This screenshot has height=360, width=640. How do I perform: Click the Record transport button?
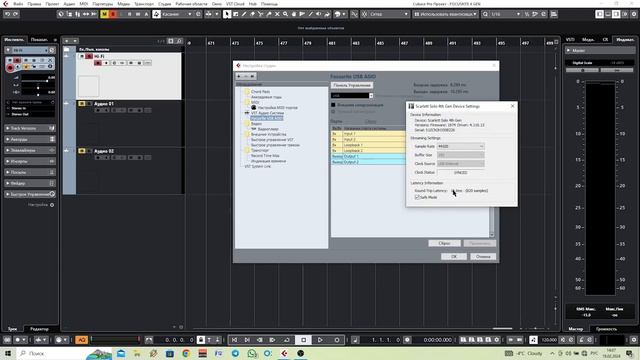click(337, 340)
